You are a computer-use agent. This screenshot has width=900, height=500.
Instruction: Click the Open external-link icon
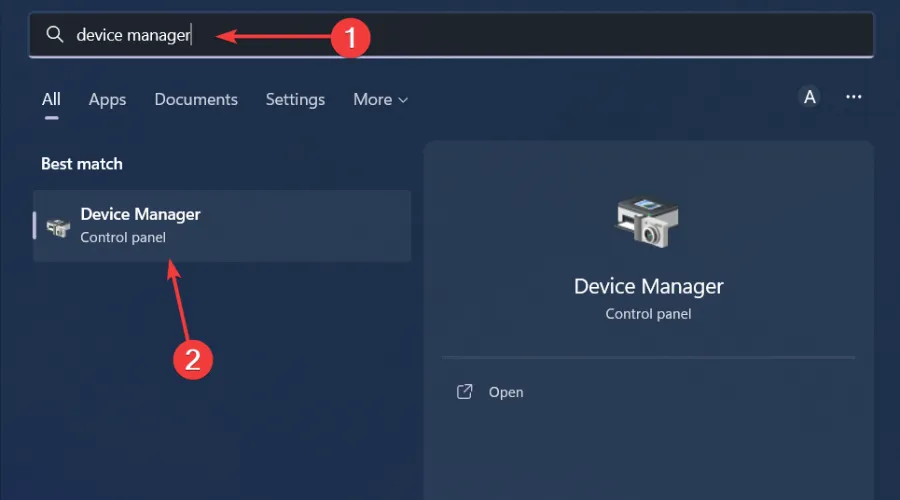click(464, 392)
